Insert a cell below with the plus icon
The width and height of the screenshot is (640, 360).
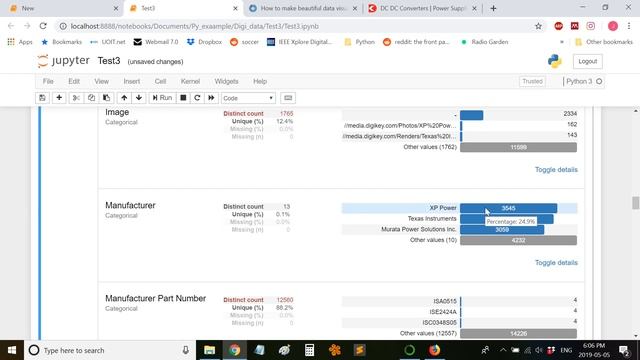point(59,98)
